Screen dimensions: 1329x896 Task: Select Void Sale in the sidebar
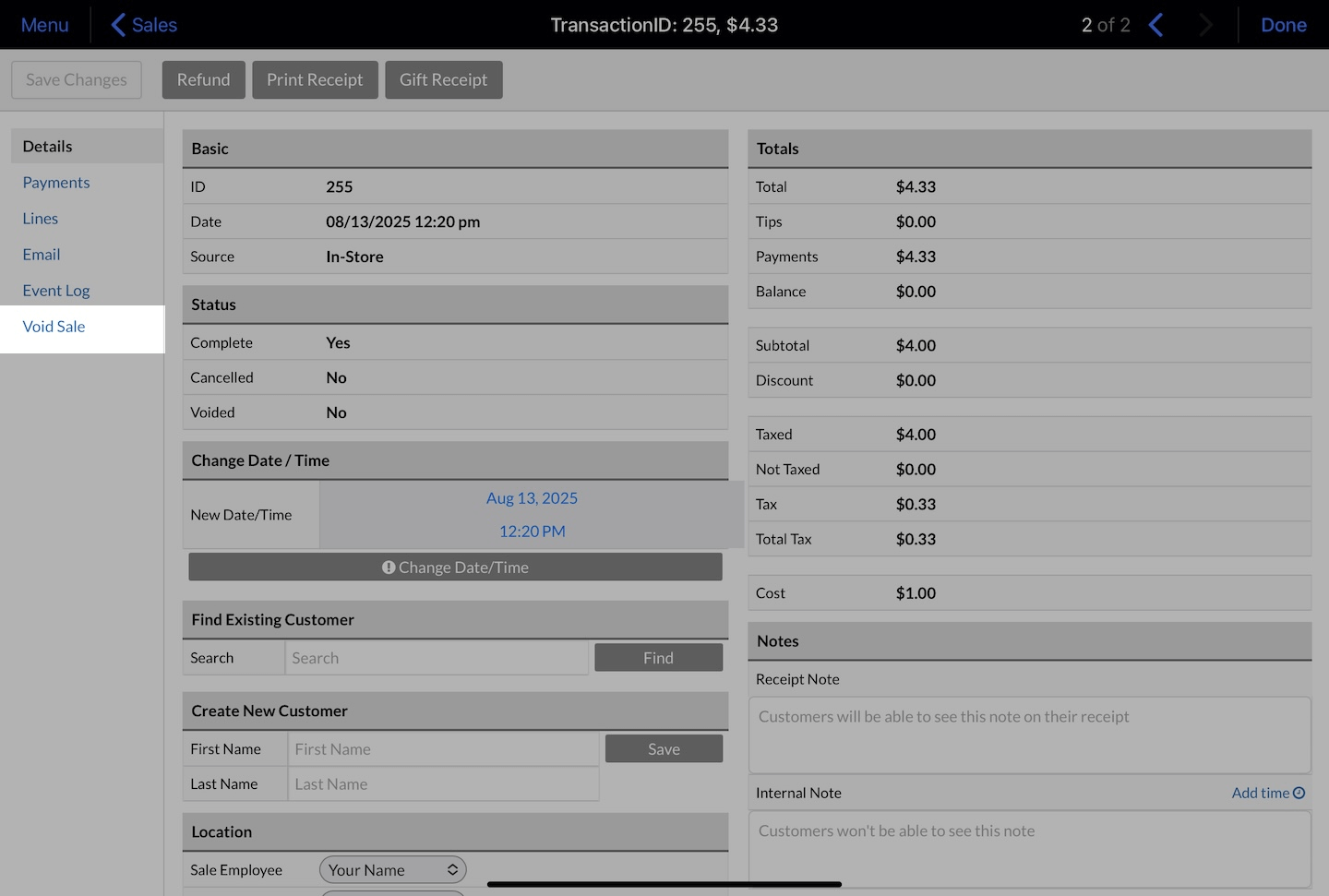pos(54,327)
